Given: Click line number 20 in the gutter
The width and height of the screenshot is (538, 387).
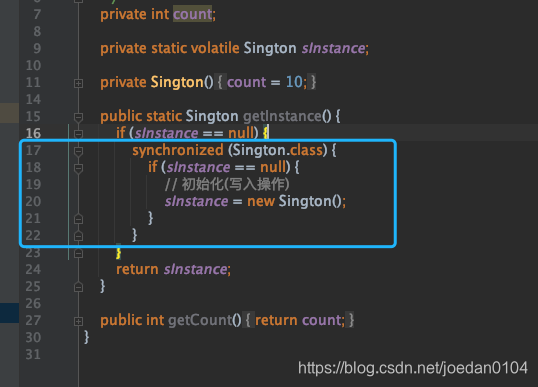Looking at the screenshot, I should click(x=33, y=201).
